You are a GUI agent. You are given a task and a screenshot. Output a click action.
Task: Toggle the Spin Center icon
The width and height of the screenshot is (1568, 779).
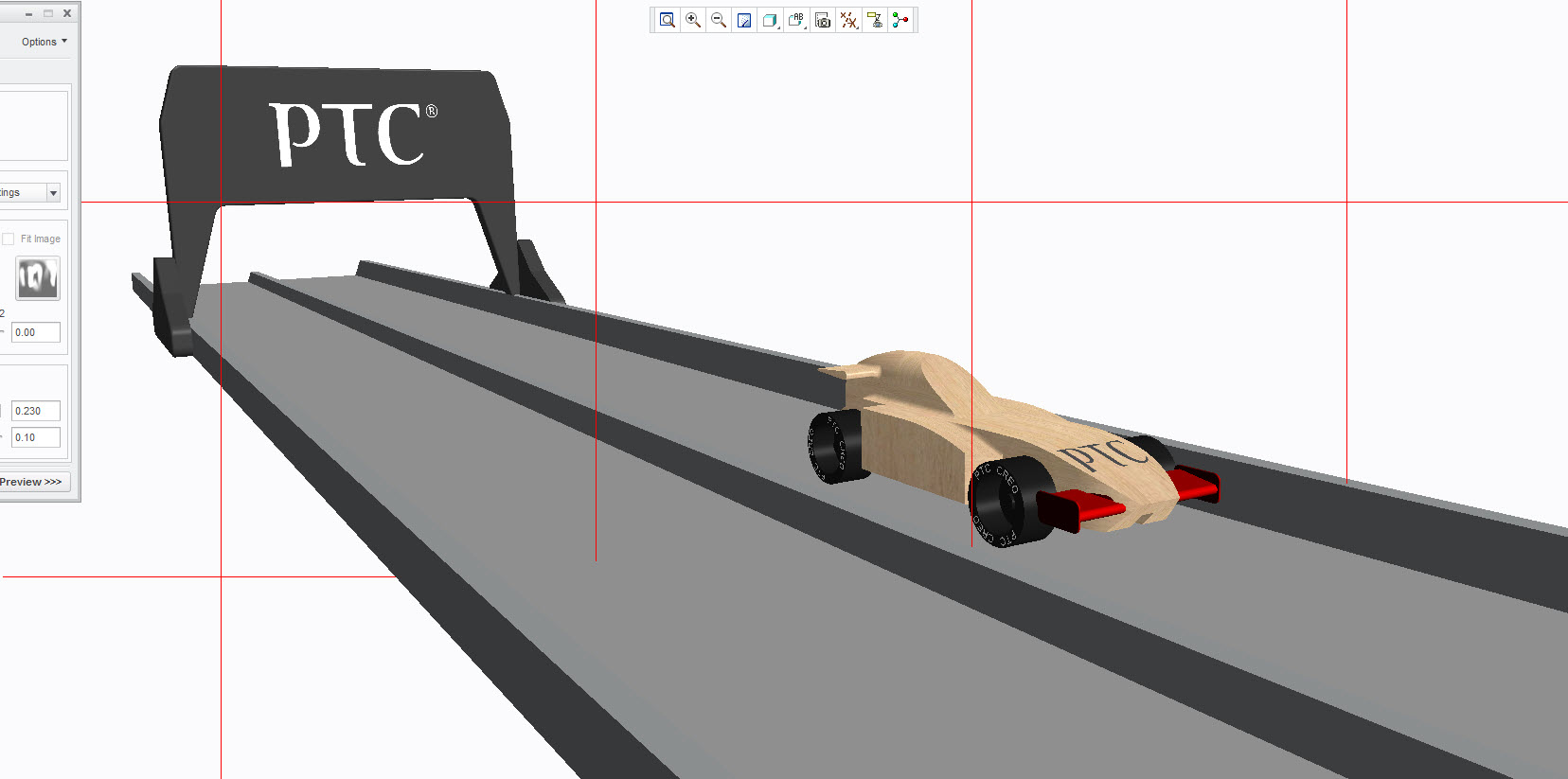click(x=900, y=20)
